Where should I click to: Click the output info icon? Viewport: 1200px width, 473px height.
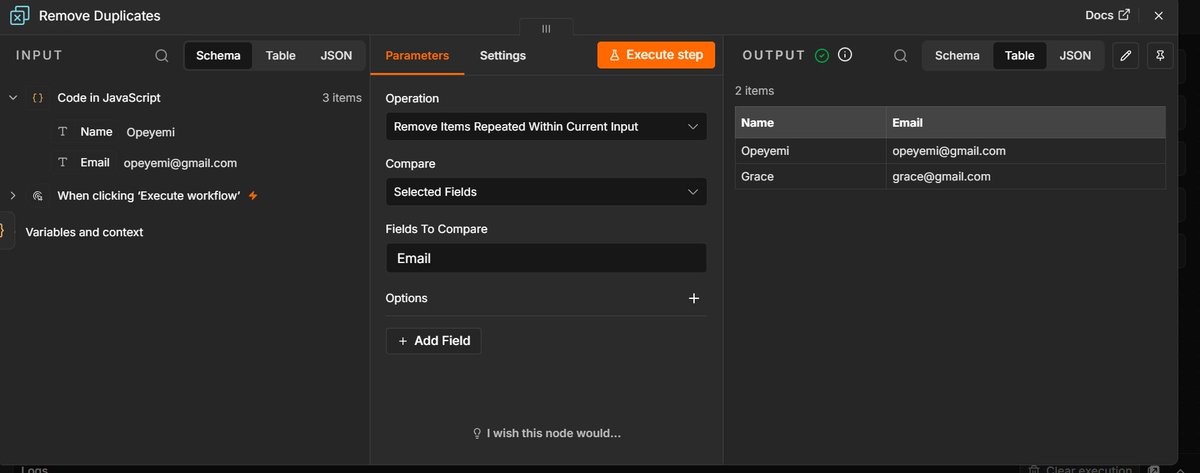[x=845, y=56]
